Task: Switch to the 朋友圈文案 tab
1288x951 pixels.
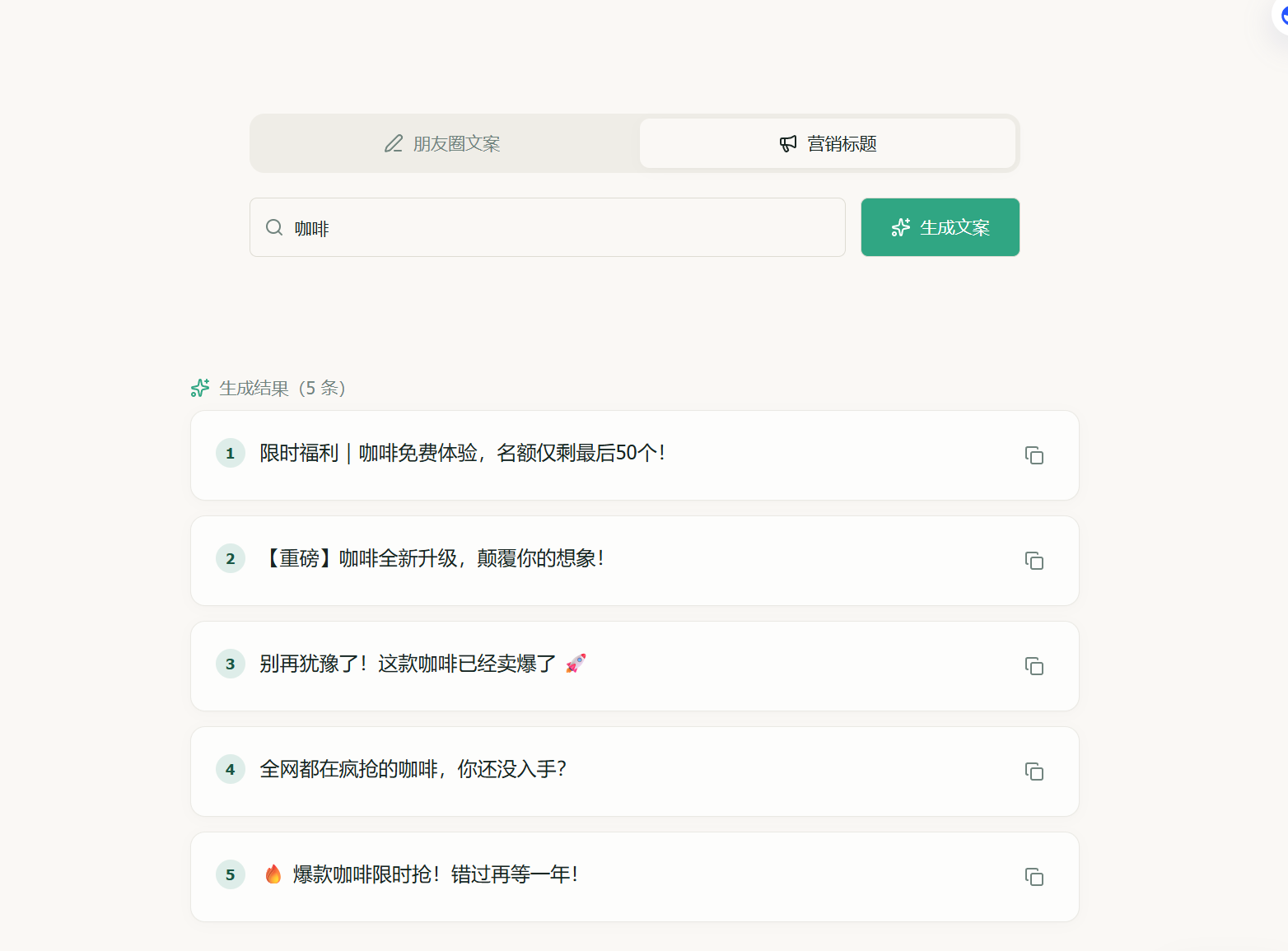Action: point(442,143)
